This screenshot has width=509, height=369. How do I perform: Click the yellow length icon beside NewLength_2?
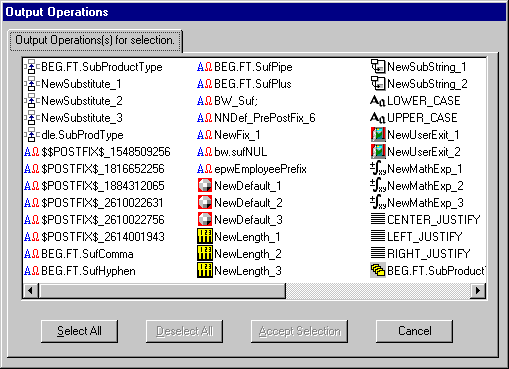[205, 254]
